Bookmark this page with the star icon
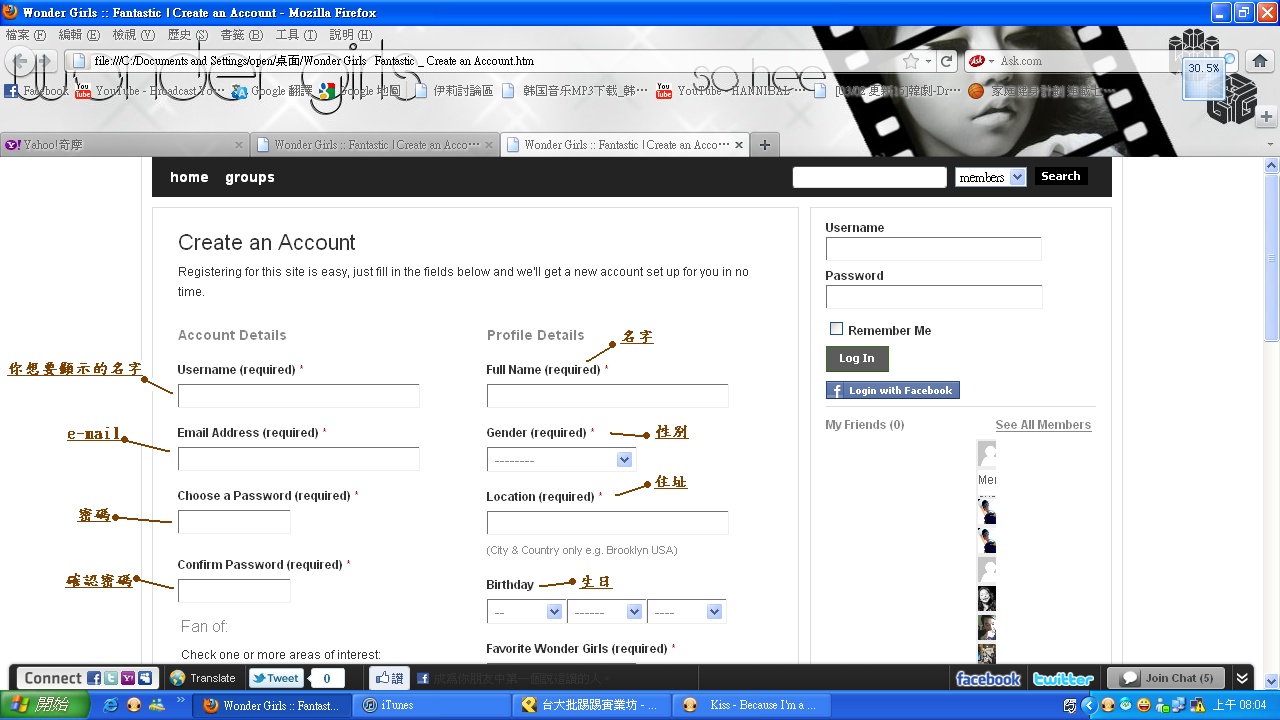 click(911, 61)
